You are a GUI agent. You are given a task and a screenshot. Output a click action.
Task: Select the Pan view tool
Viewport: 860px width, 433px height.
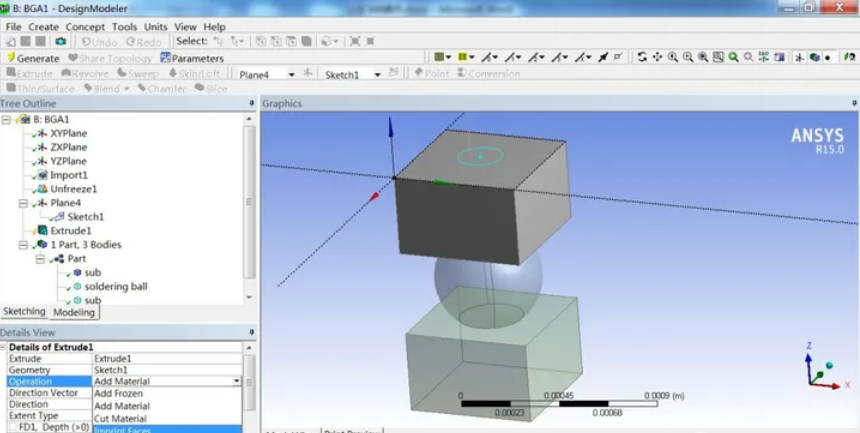coord(657,57)
